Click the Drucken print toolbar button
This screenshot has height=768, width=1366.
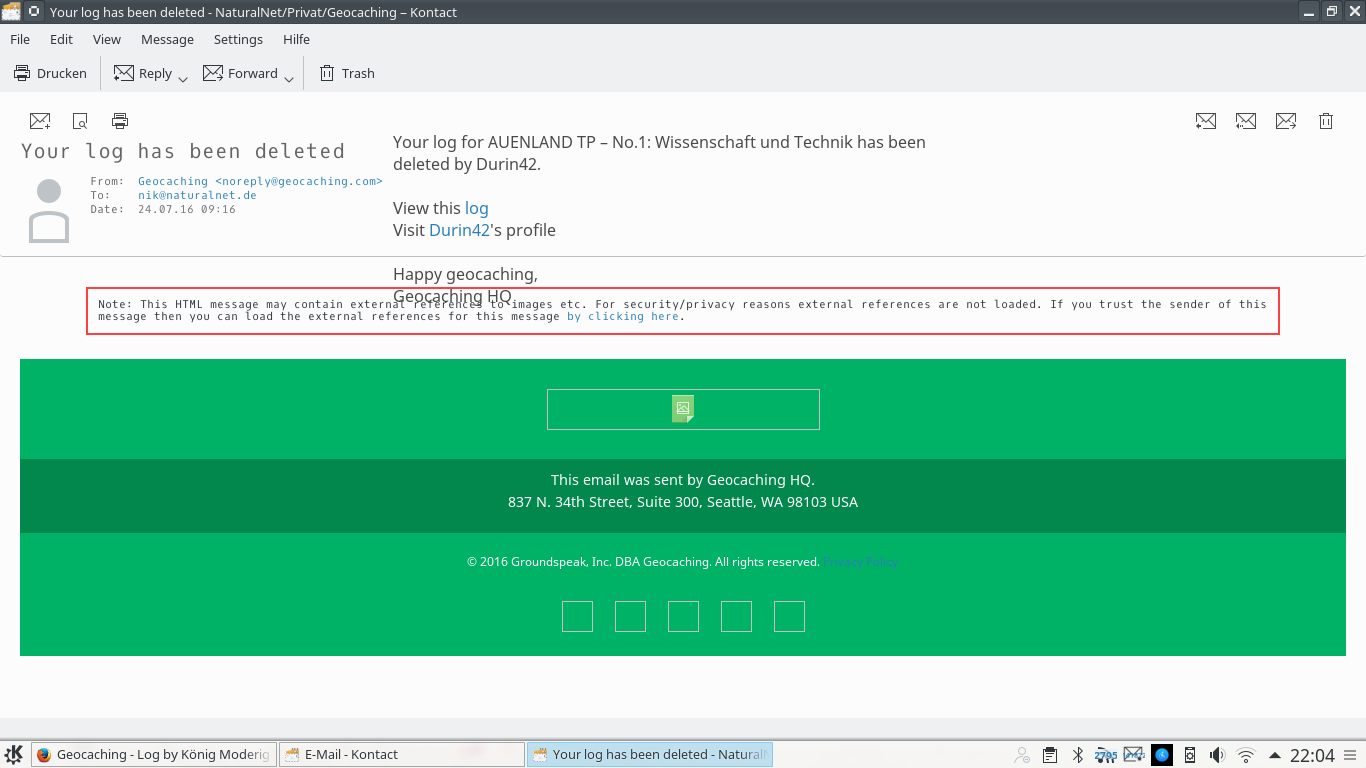pos(50,73)
